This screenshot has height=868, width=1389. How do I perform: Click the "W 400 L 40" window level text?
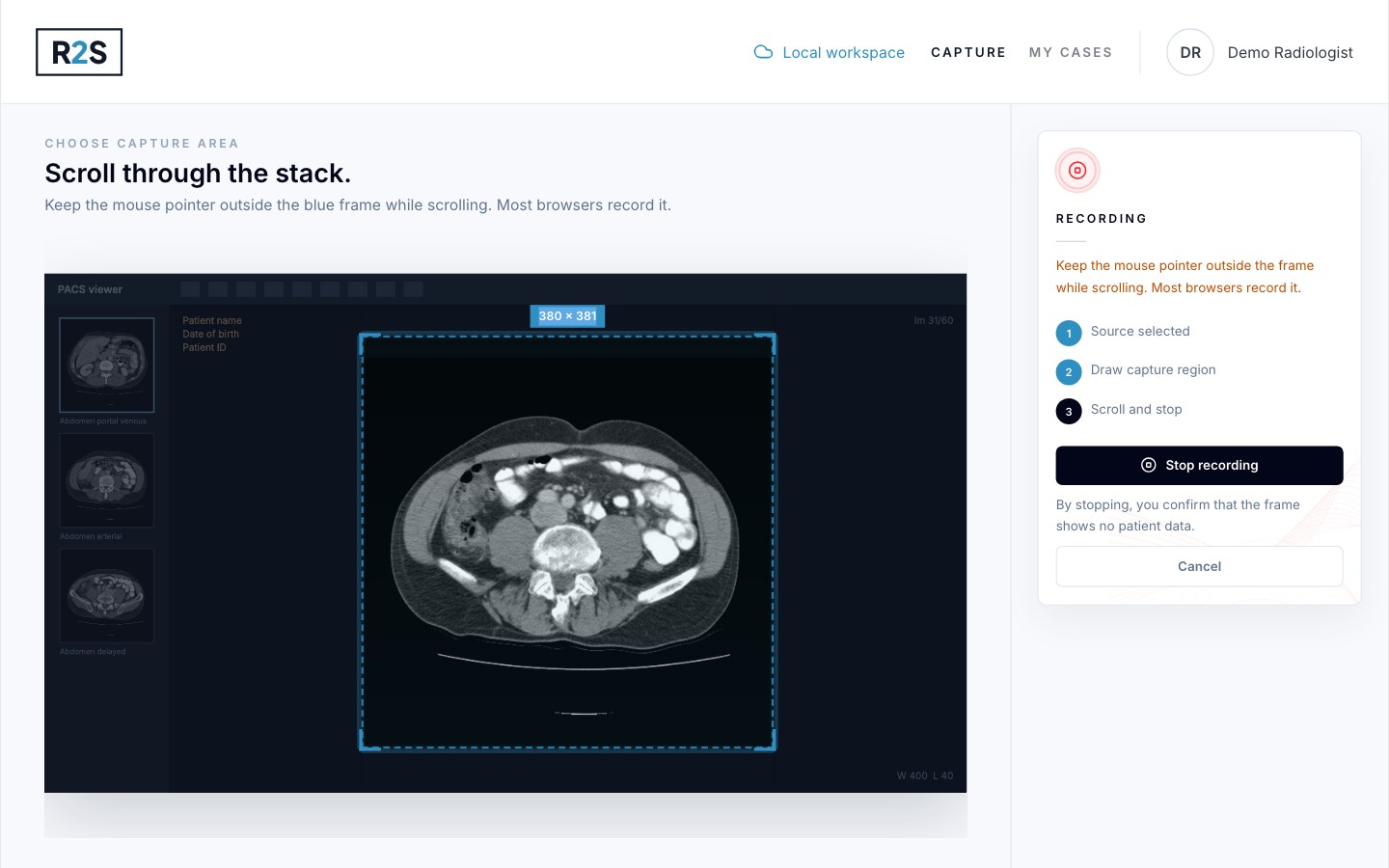point(924,775)
